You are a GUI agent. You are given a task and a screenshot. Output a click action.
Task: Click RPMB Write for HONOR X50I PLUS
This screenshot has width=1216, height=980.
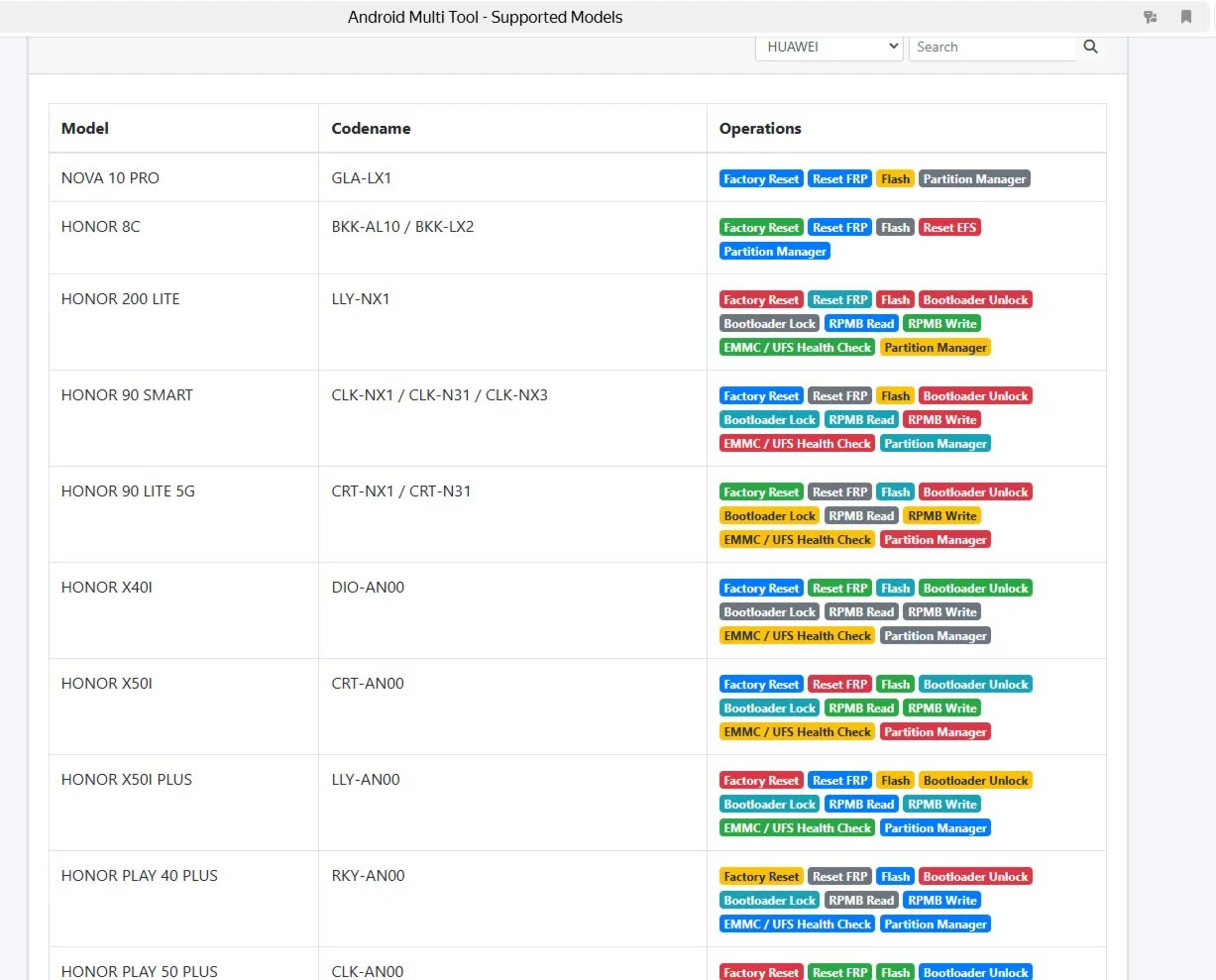(x=942, y=805)
